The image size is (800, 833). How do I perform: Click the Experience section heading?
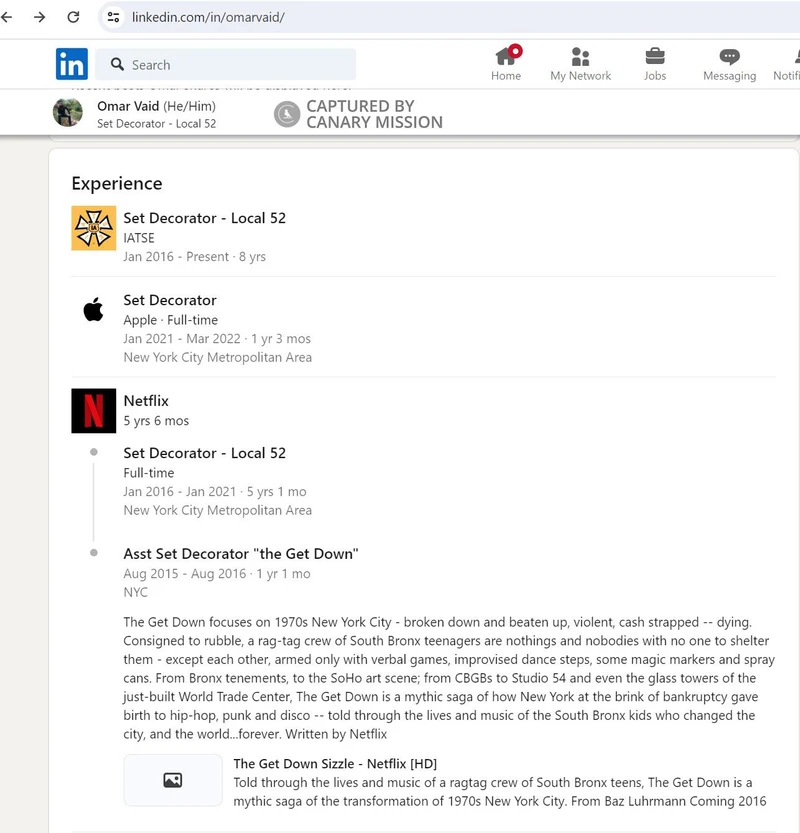point(117,183)
